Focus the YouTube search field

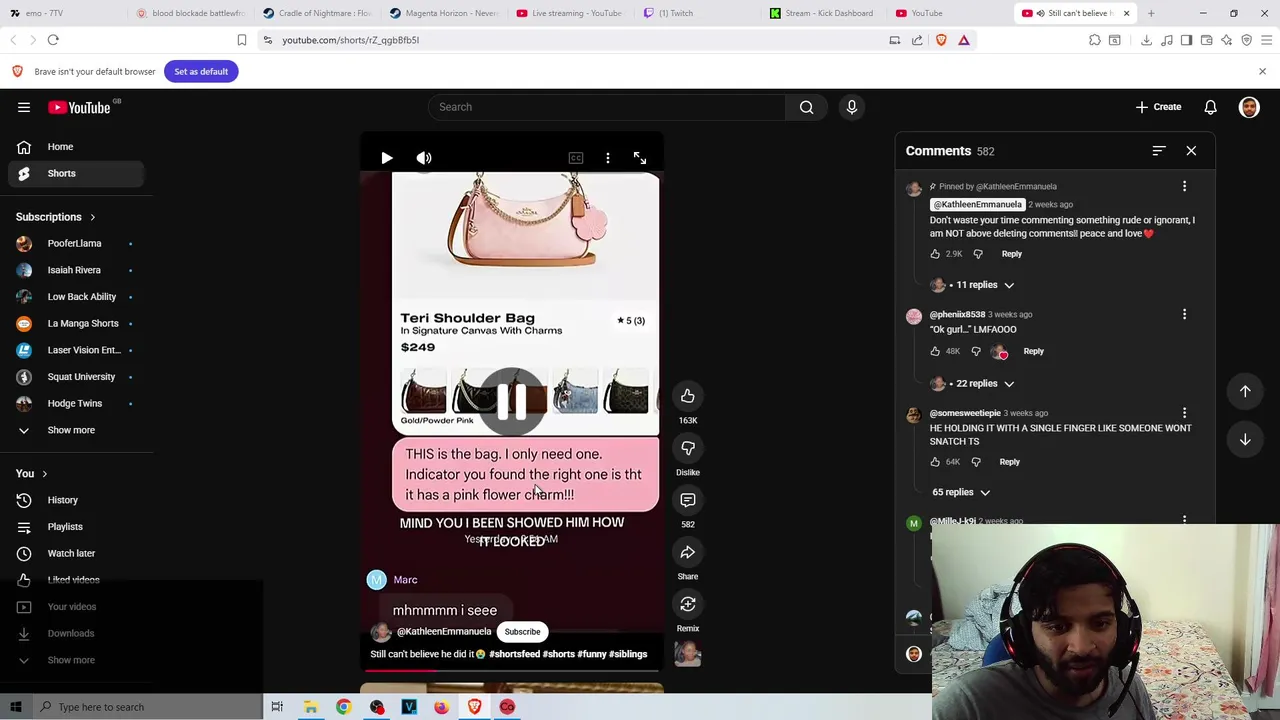(x=606, y=107)
